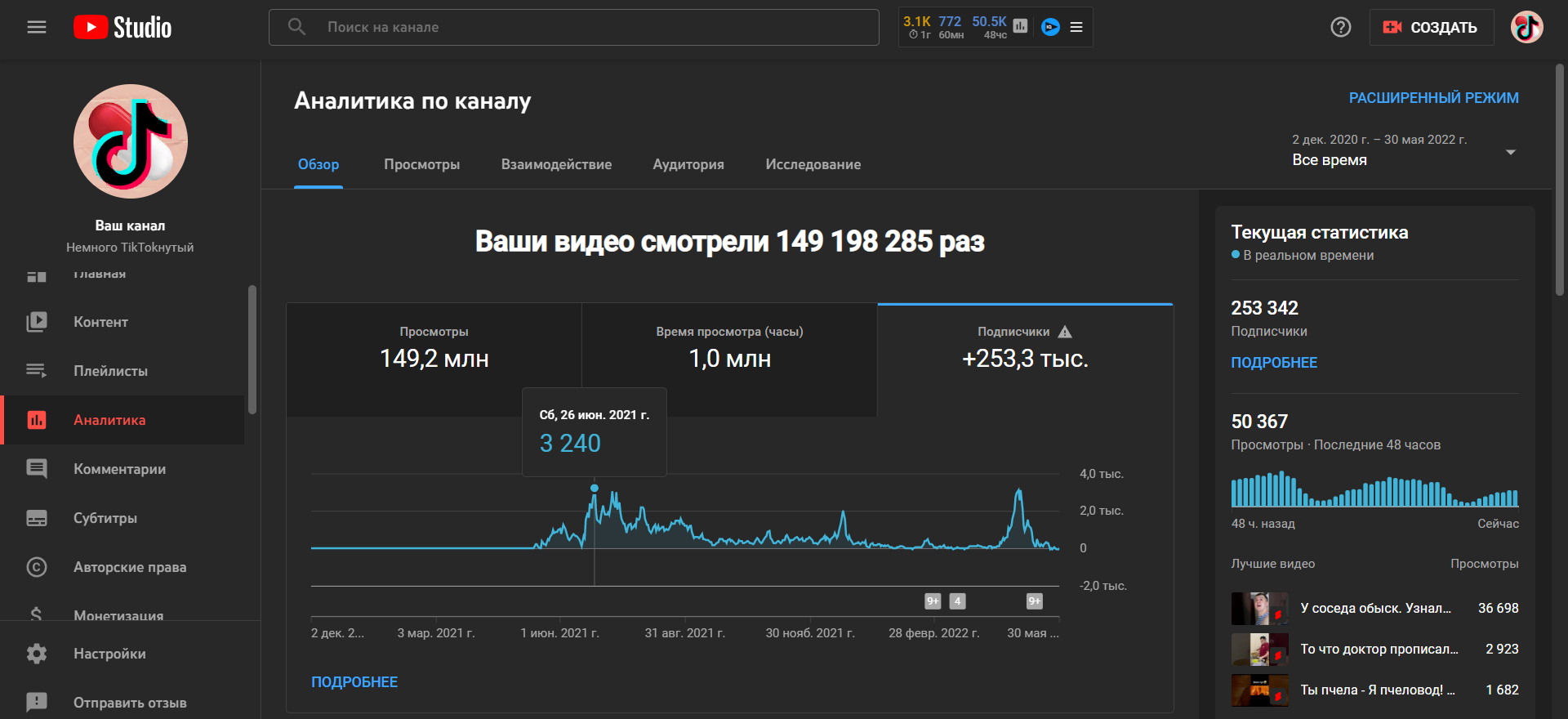Open the channel account avatar menu
Image resolution: width=1568 pixels, height=719 pixels.
pyautogui.click(x=1526, y=27)
